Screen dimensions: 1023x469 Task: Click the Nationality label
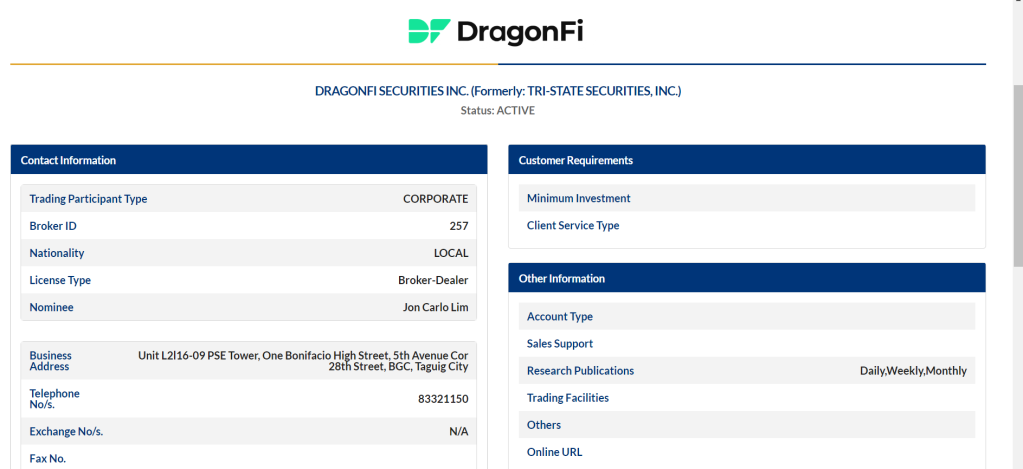click(57, 253)
